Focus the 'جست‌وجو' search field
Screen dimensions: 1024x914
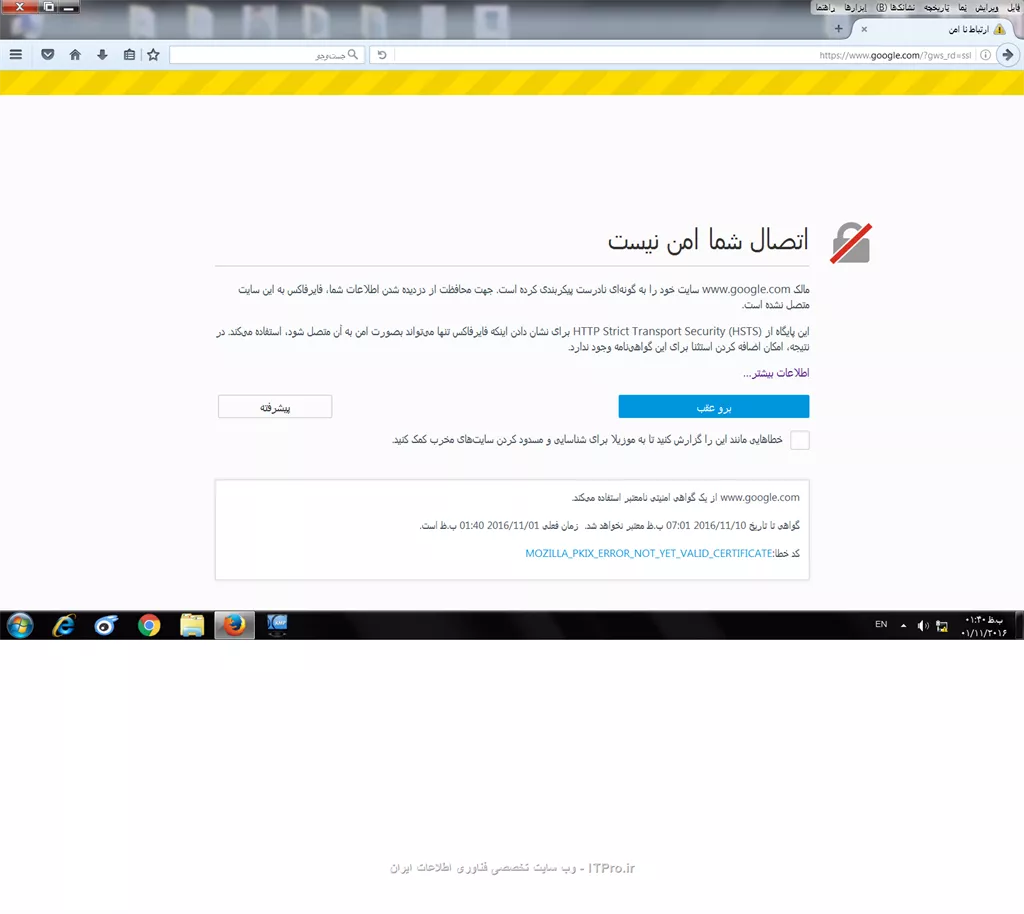click(x=266, y=55)
